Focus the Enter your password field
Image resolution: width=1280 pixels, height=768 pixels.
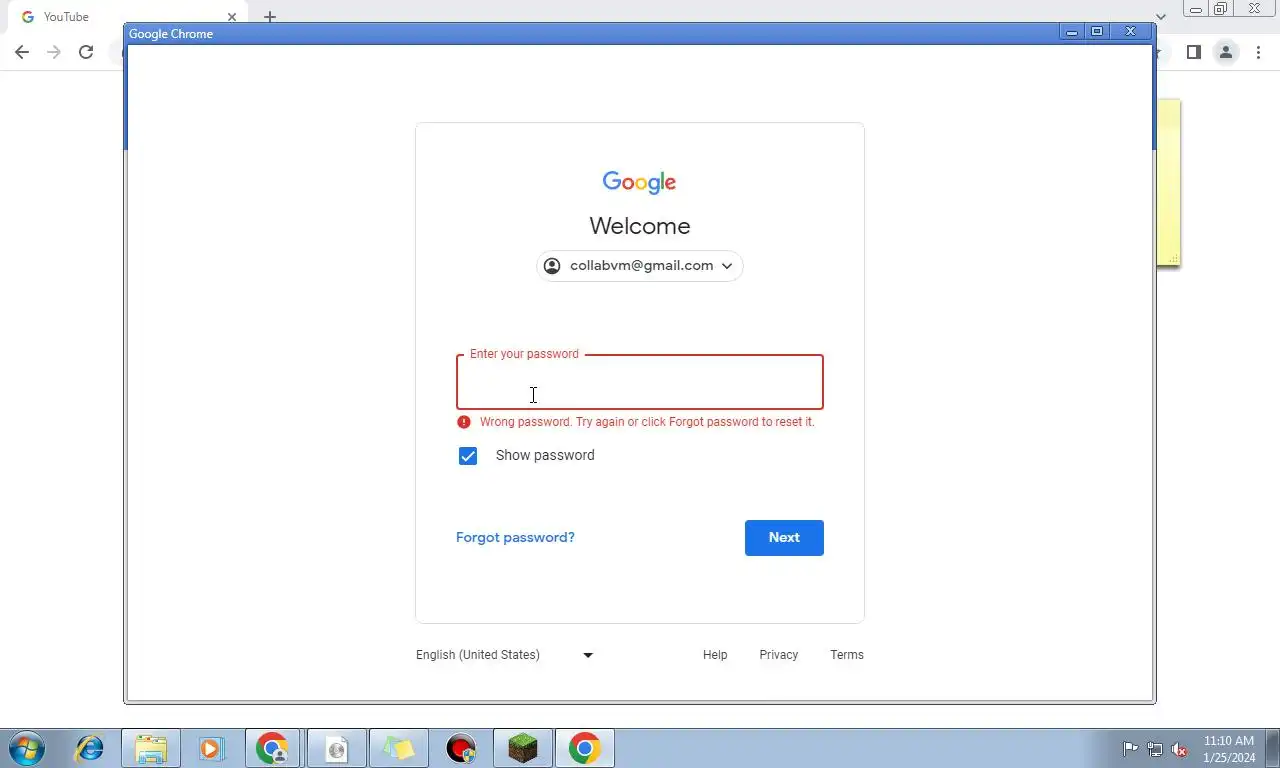pos(640,382)
